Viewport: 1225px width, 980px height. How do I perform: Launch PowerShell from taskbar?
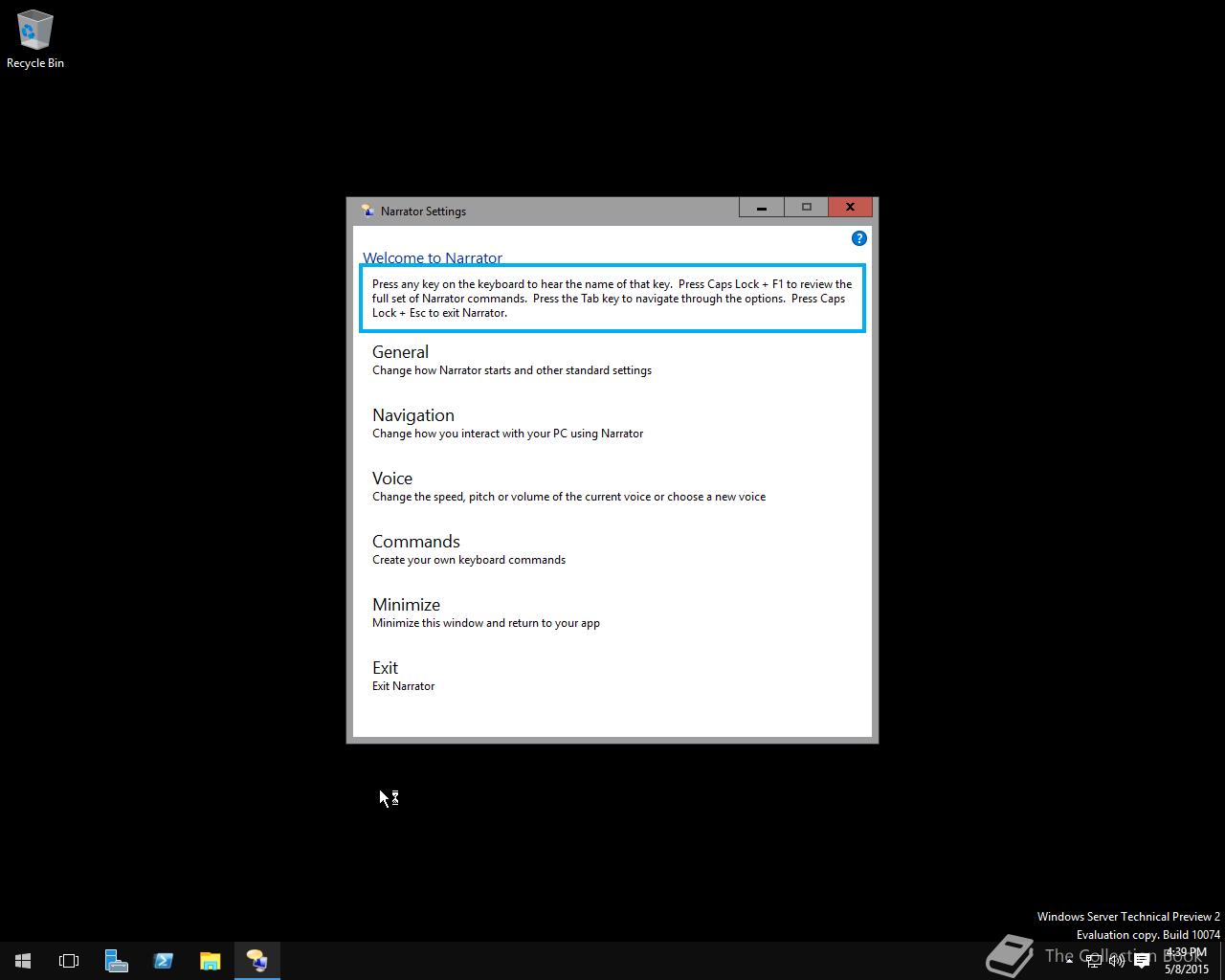(163, 961)
